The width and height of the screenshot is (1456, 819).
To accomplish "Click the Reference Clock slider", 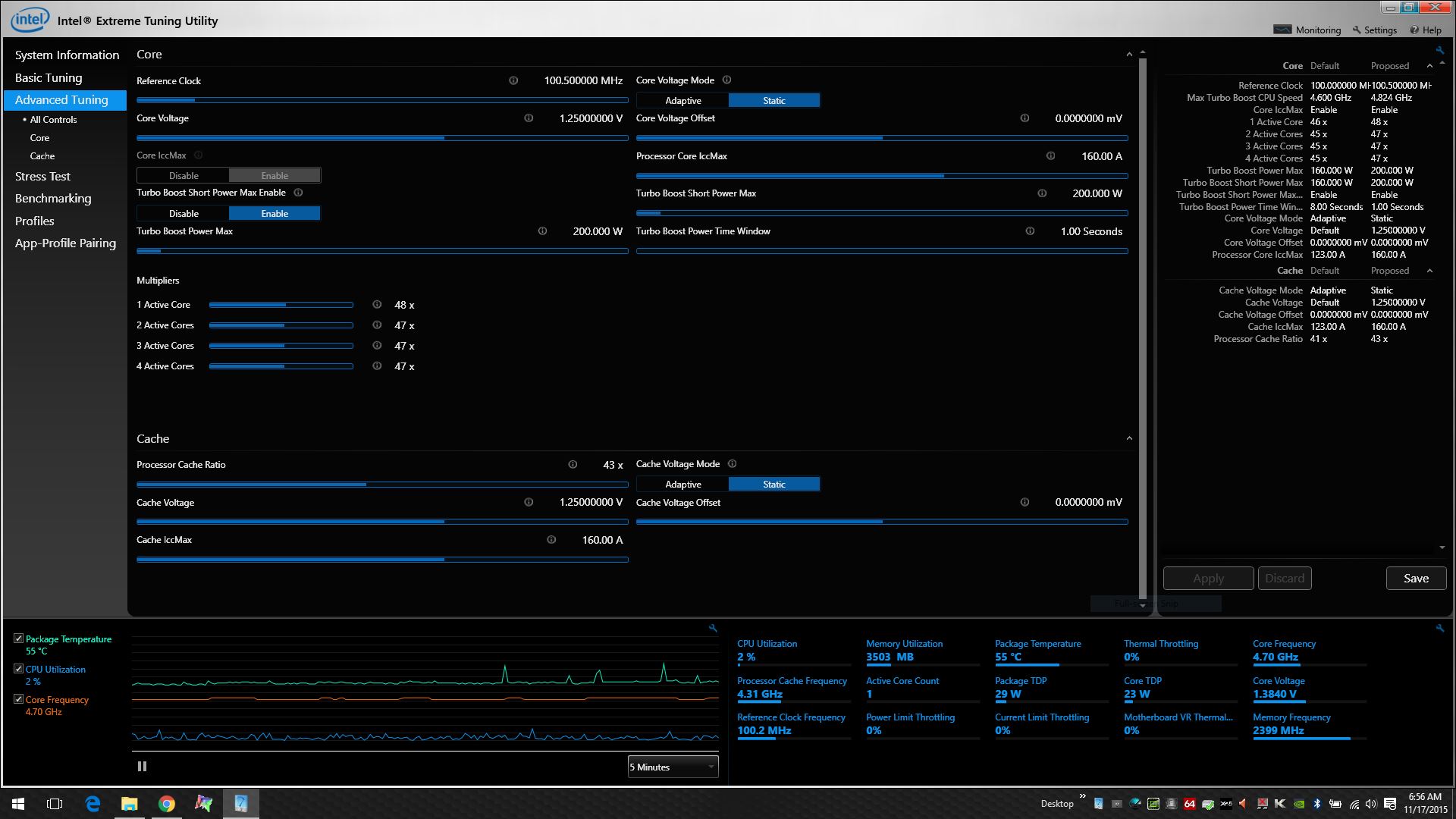I will [x=382, y=100].
